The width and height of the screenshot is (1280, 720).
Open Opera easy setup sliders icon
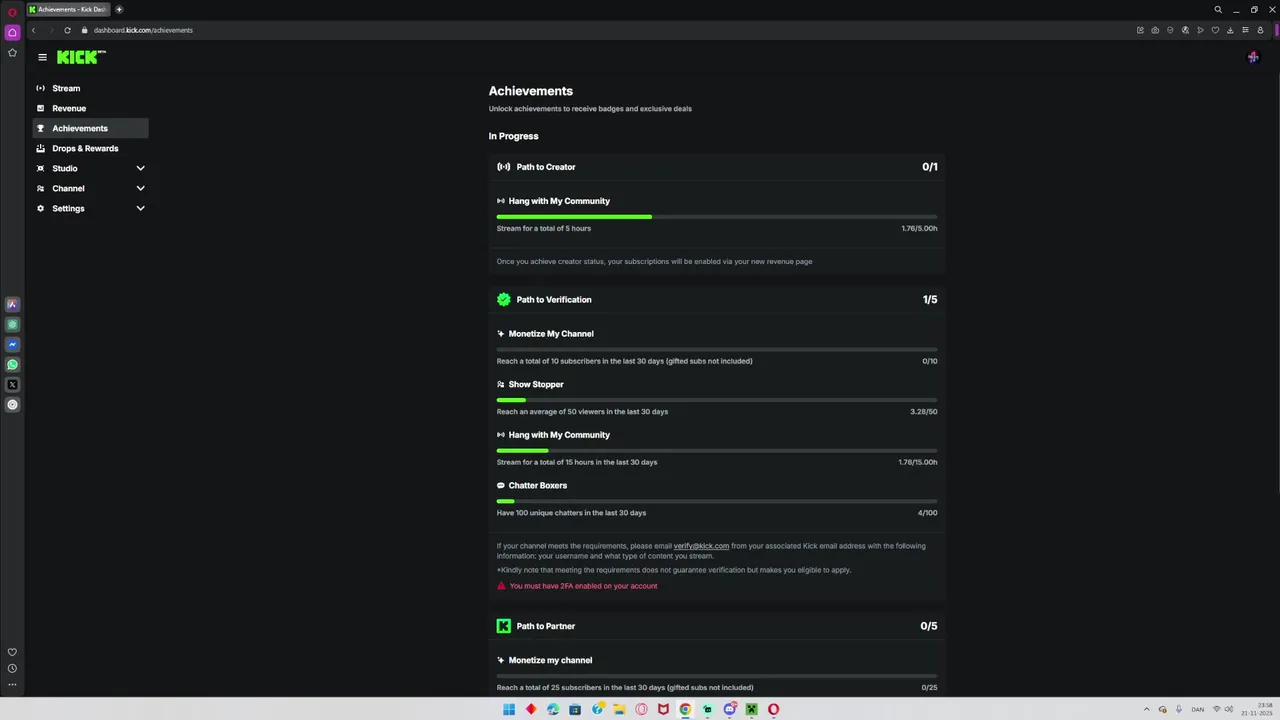pyautogui.click(x=1245, y=30)
